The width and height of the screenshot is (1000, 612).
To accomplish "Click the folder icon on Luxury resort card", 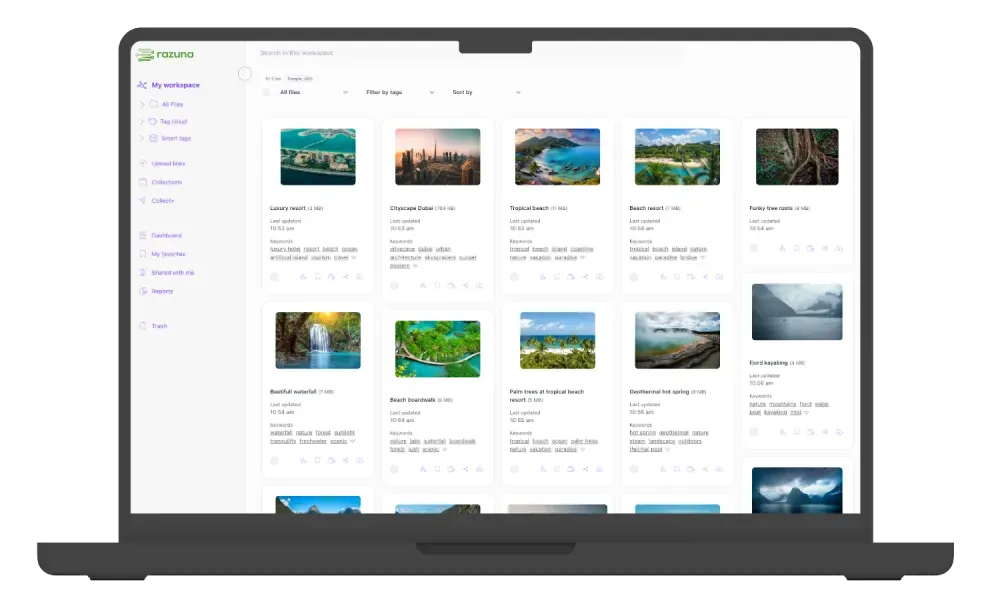I will [331, 277].
